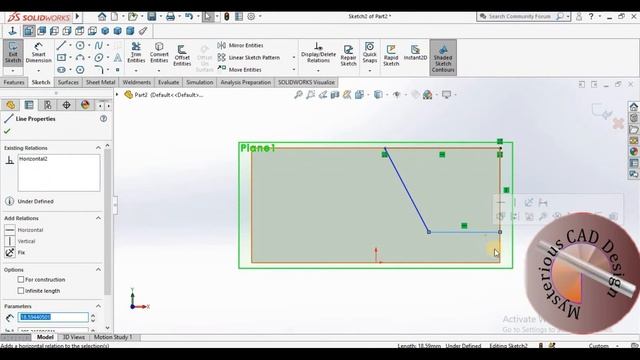The width and height of the screenshot is (640, 360).
Task: Click the Save icon in the top toolbar
Action: tap(152, 16)
